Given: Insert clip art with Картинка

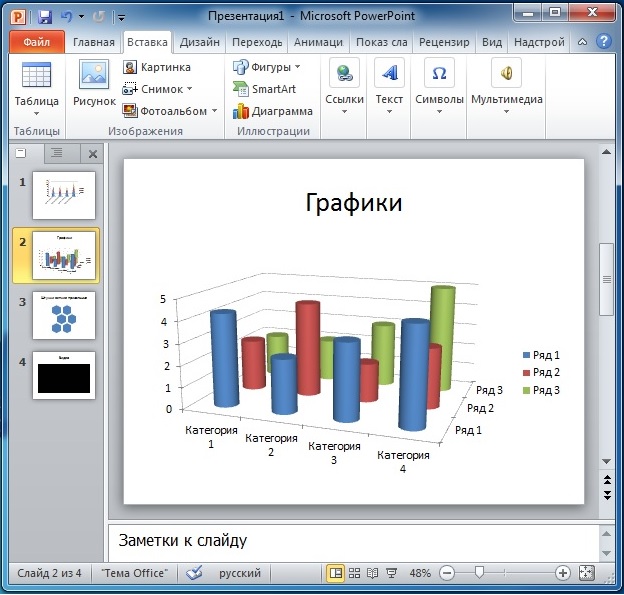Looking at the screenshot, I should [157, 67].
